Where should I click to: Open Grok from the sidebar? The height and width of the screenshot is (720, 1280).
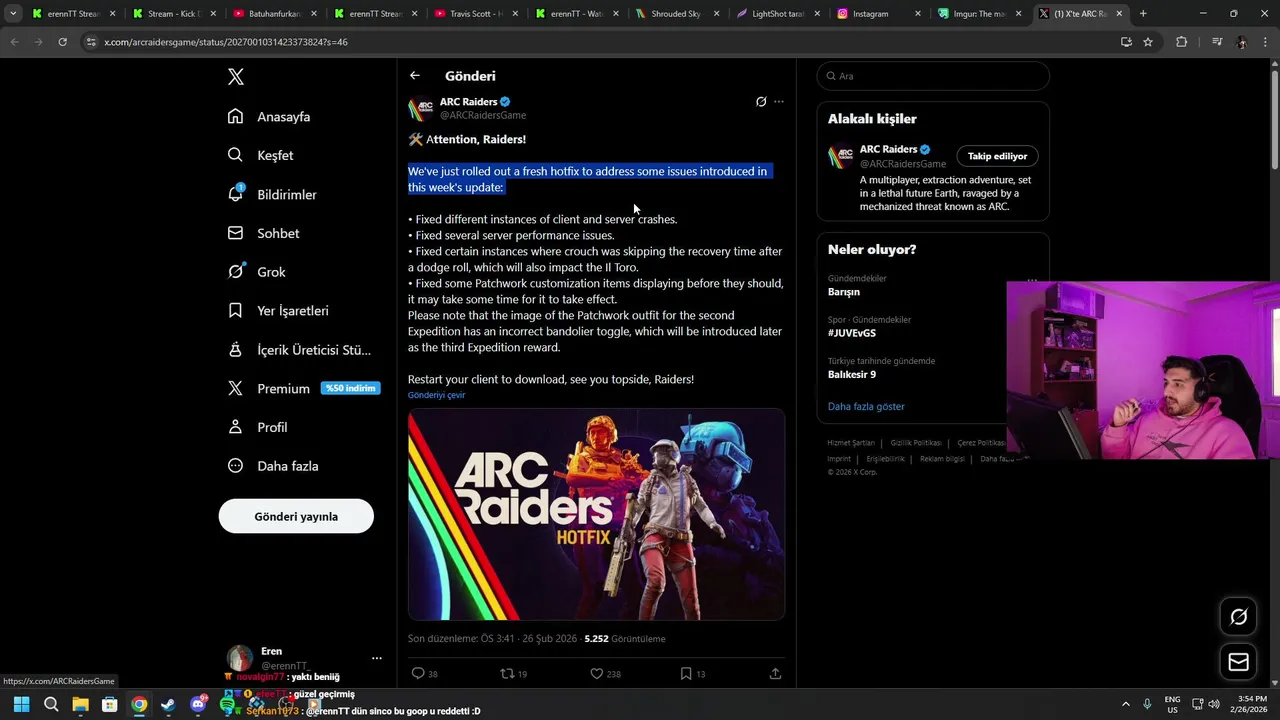click(x=257, y=272)
